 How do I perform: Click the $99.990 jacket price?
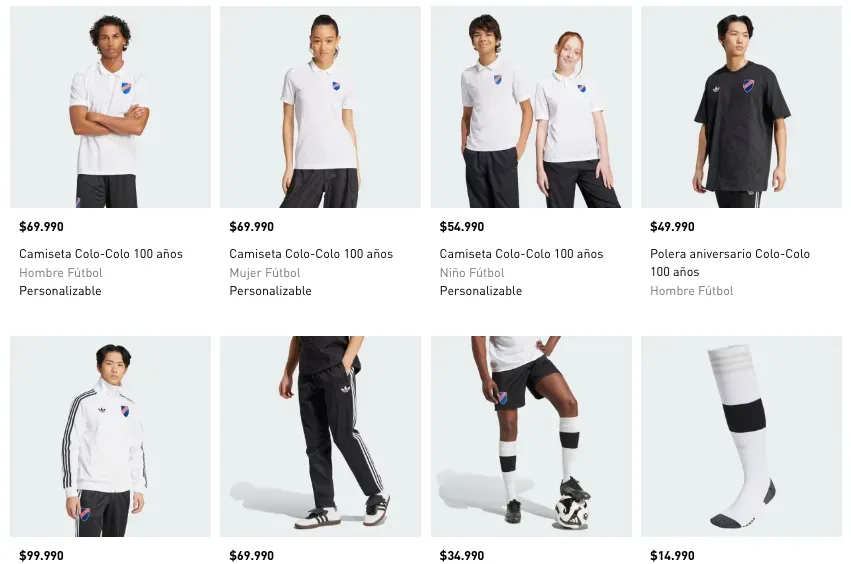click(x=41, y=556)
